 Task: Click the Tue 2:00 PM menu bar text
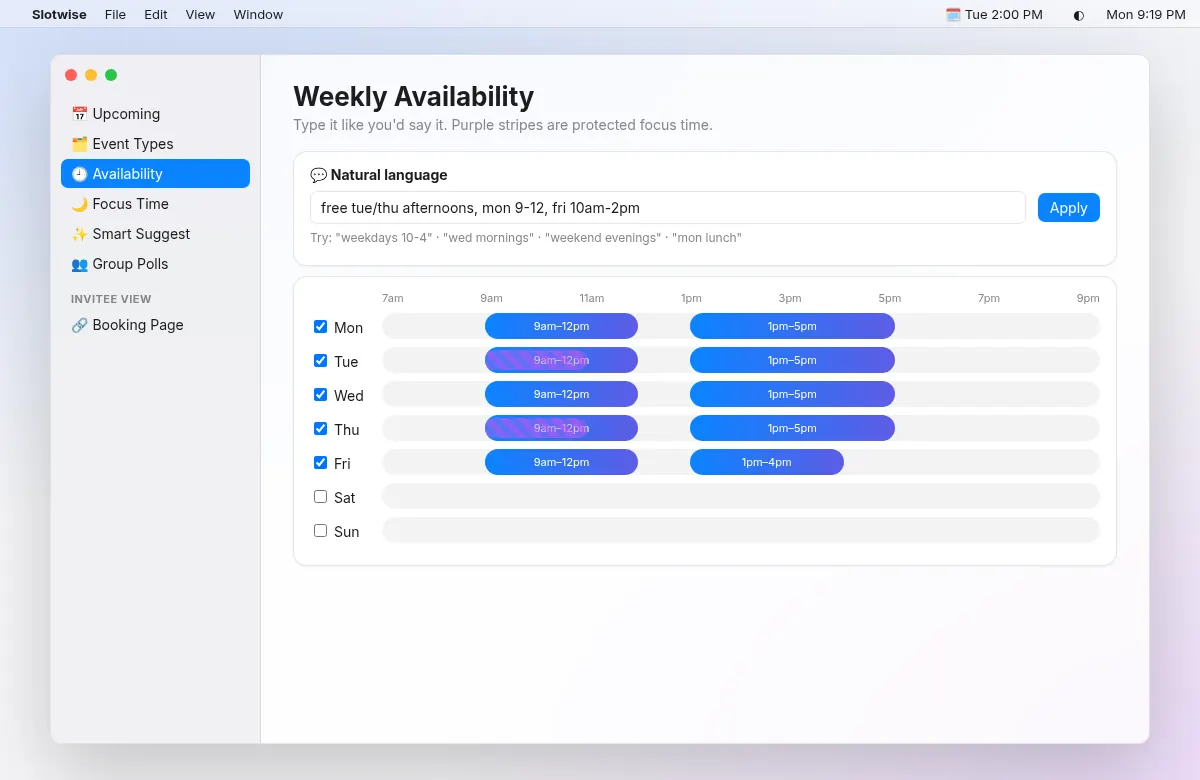click(x=1004, y=14)
